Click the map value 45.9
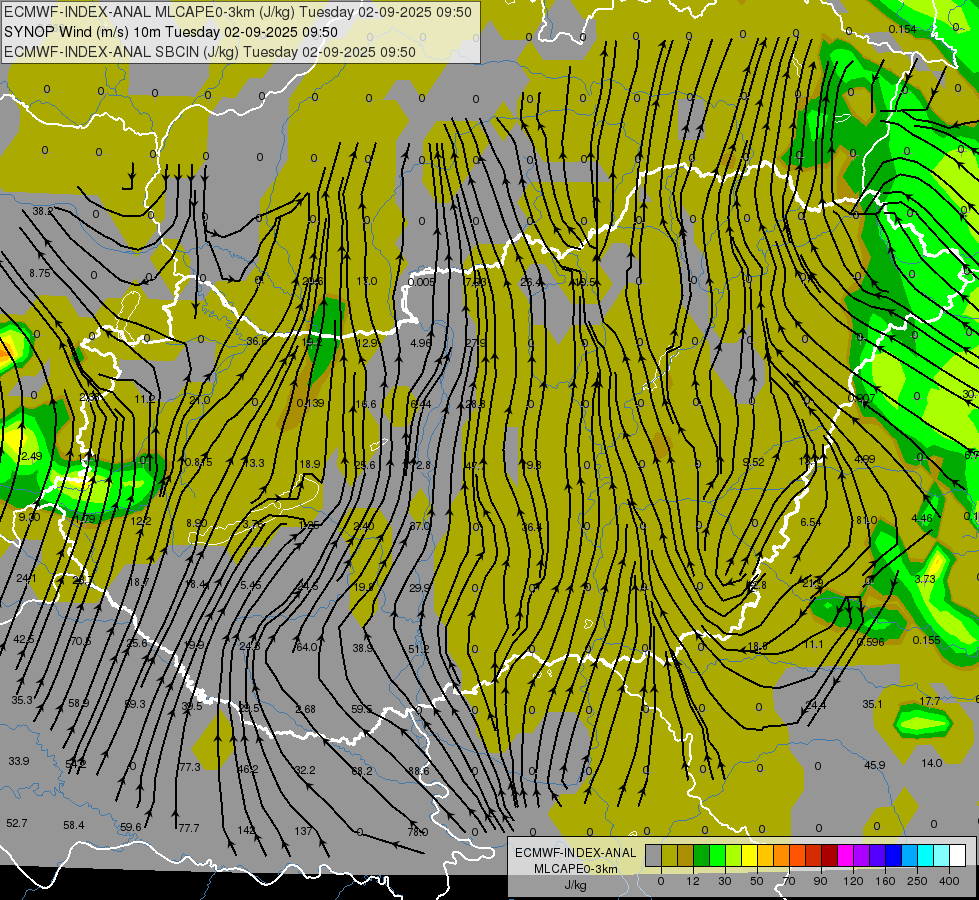 pyautogui.click(x=875, y=765)
